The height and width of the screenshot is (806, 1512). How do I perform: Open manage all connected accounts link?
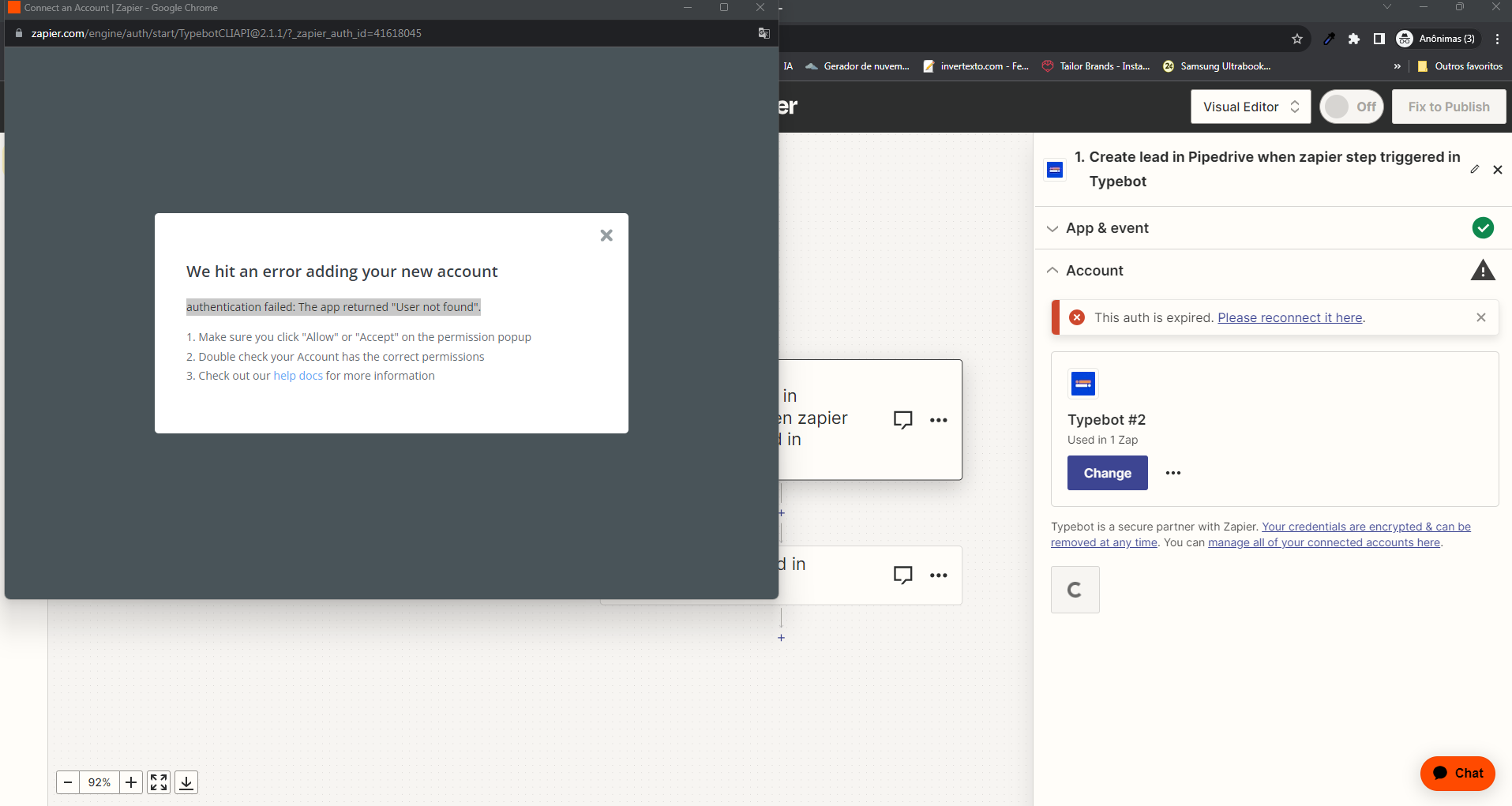(1324, 542)
